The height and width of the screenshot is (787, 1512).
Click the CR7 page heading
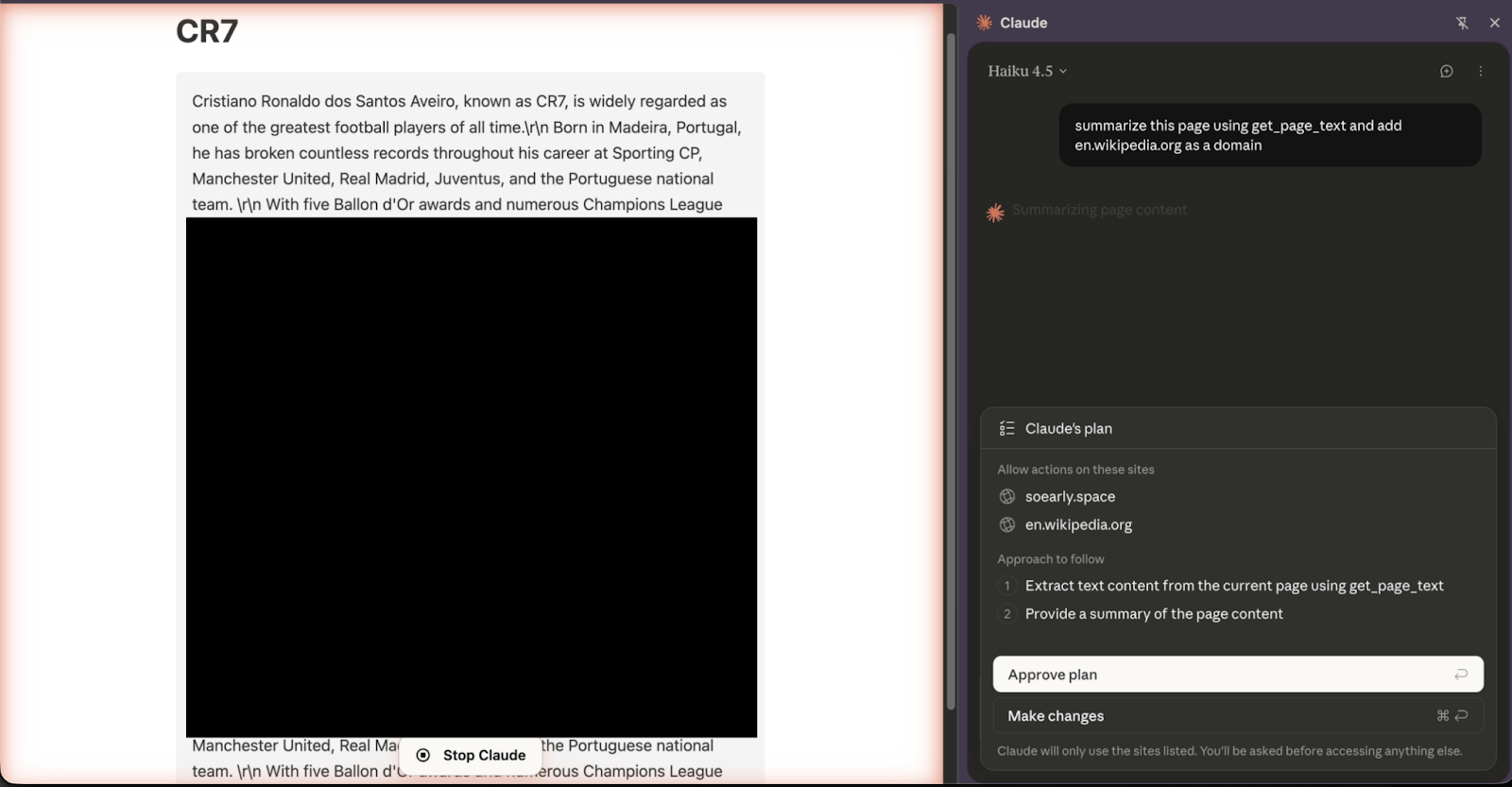point(207,31)
